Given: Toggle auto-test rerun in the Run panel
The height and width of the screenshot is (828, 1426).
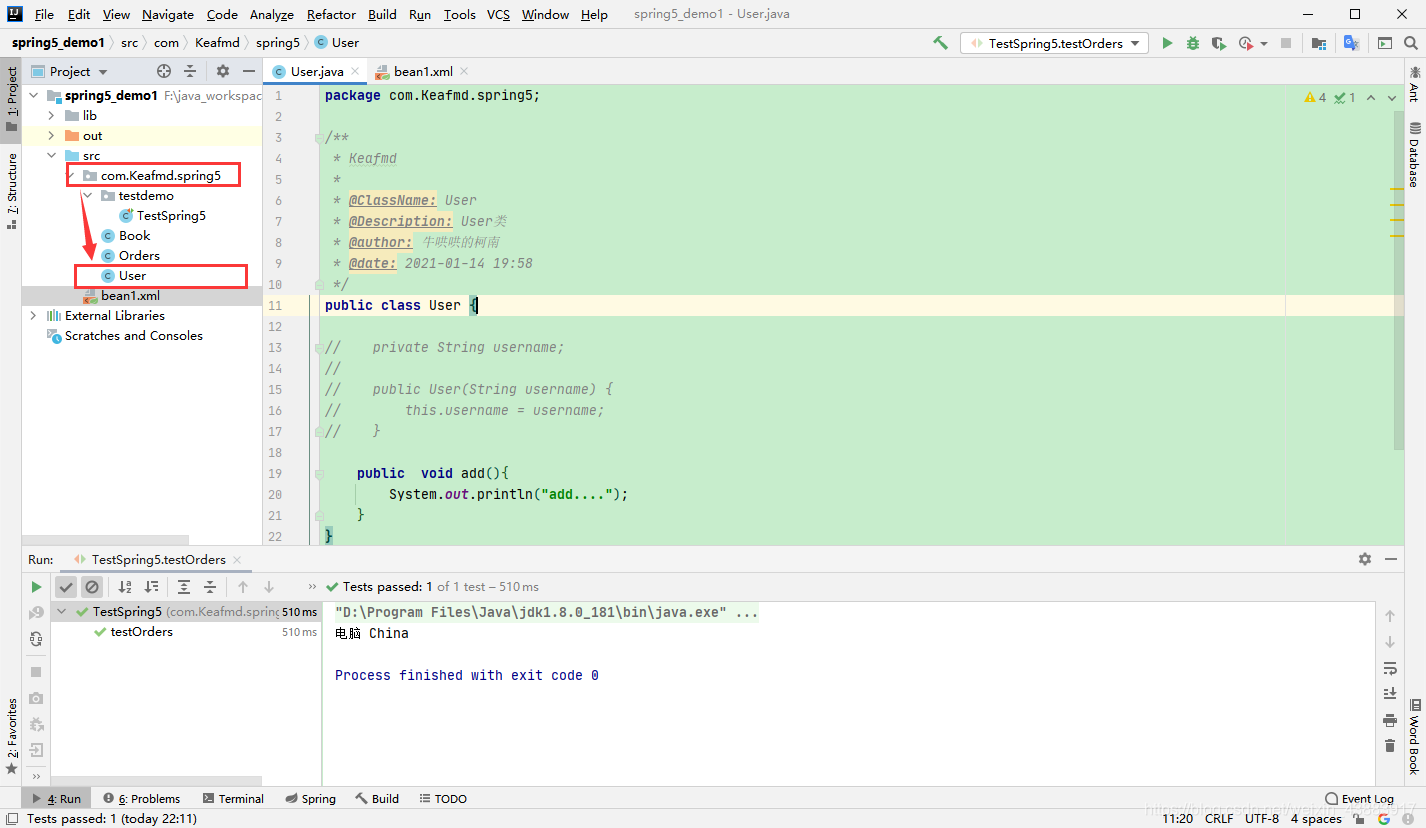Looking at the screenshot, I should [x=36, y=639].
